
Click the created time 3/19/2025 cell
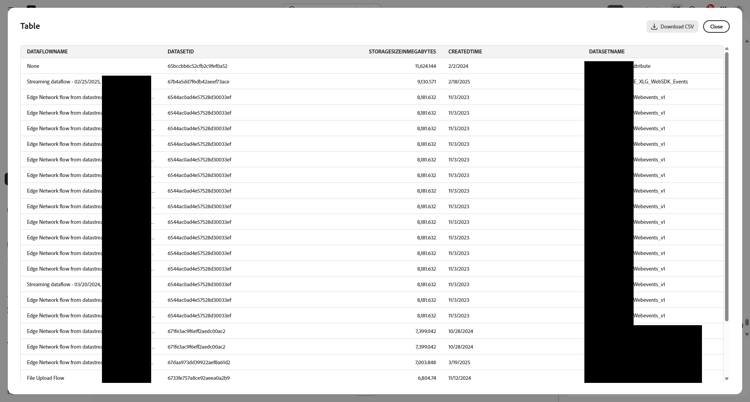click(459, 362)
